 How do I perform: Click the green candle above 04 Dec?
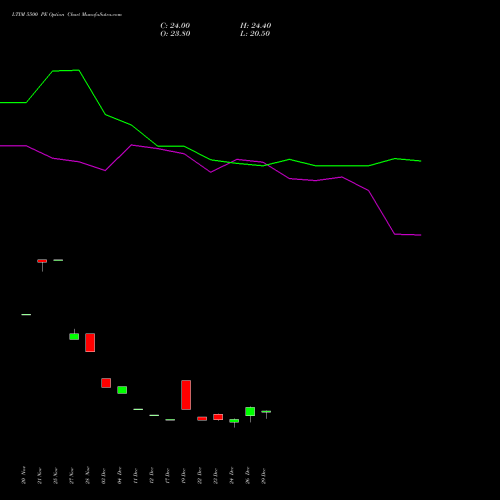tap(122, 390)
